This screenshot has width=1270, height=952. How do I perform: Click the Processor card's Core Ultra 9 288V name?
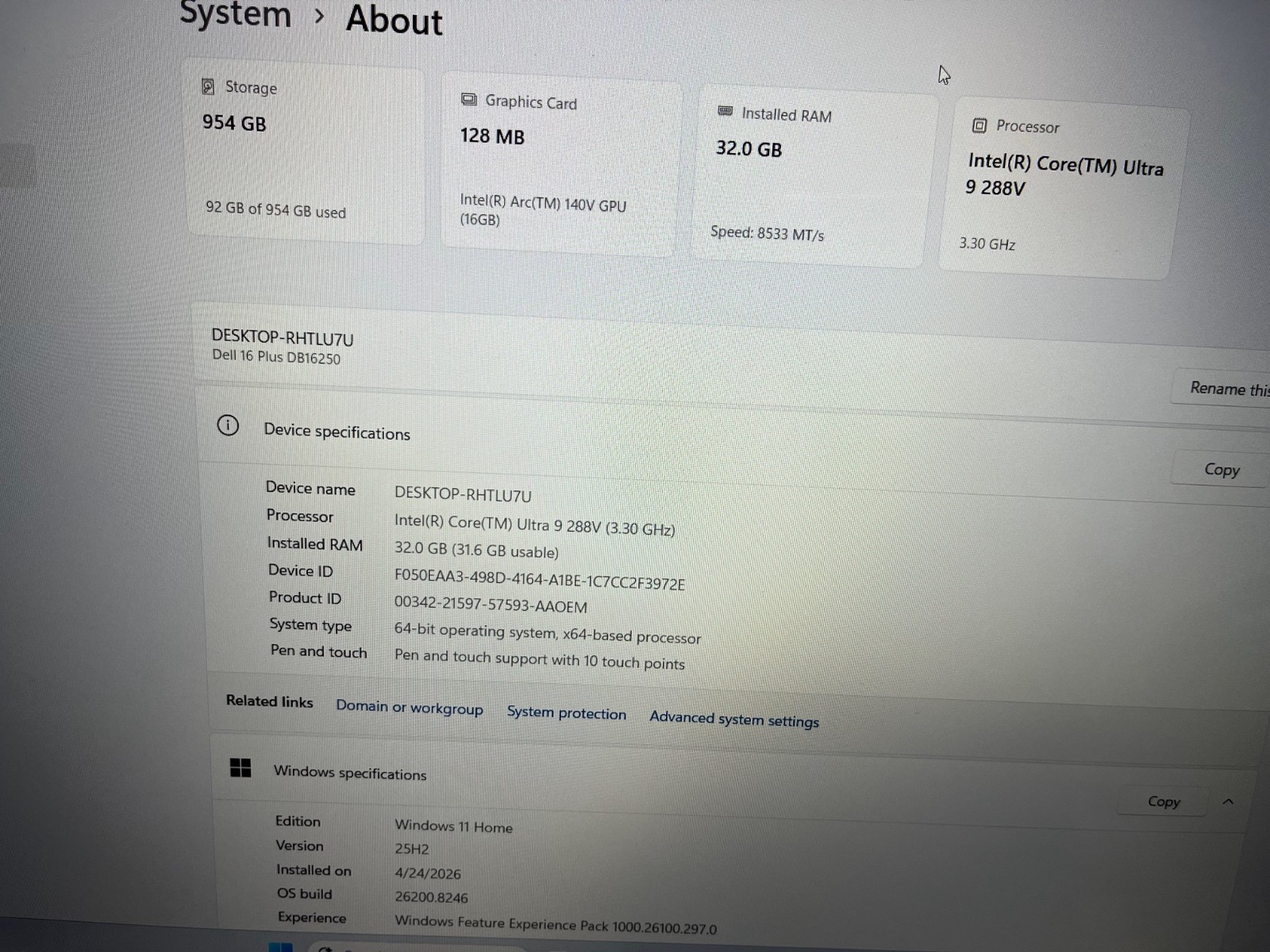coord(1064,176)
